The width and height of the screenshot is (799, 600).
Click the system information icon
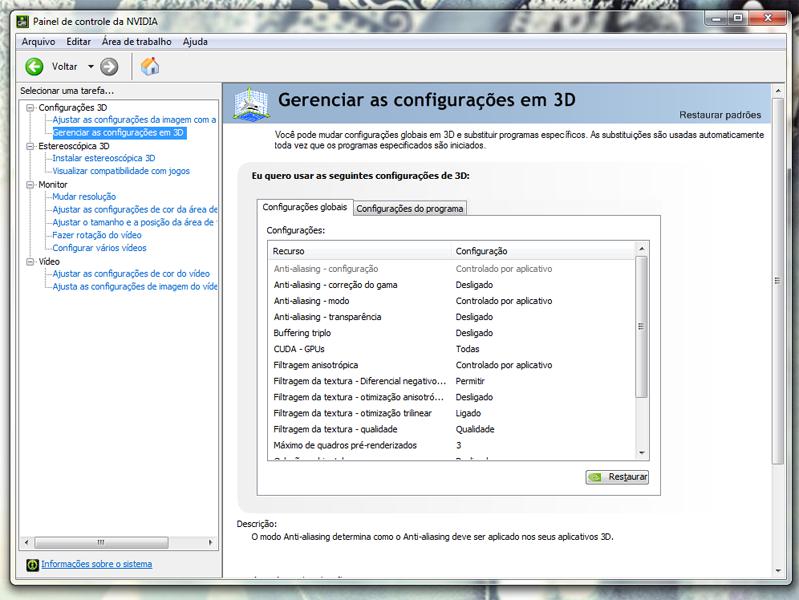click(x=33, y=564)
